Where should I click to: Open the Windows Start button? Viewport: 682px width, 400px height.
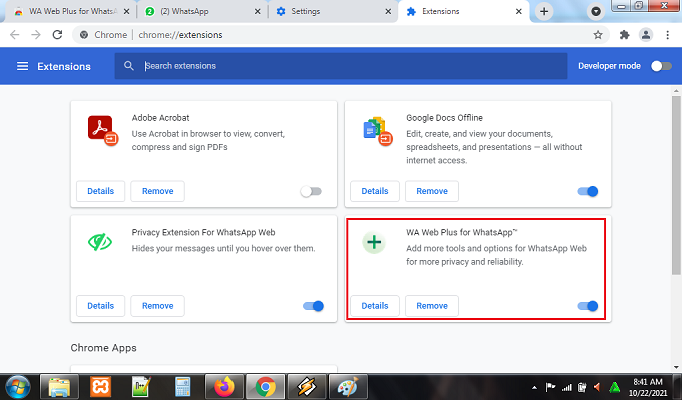17,387
